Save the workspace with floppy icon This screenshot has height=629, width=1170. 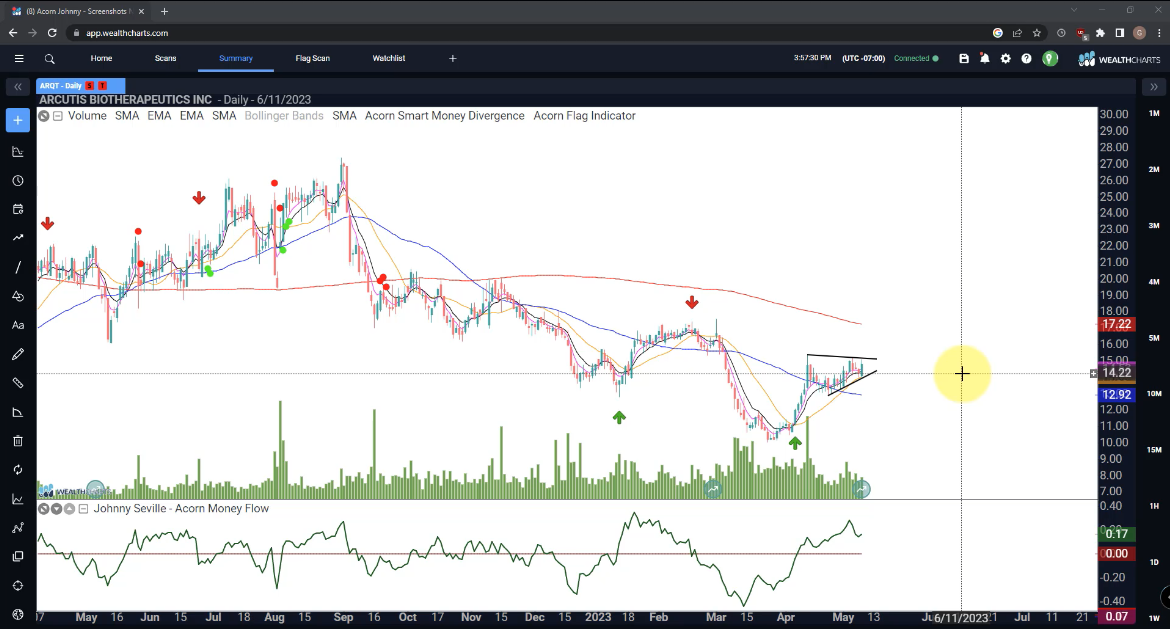964,58
